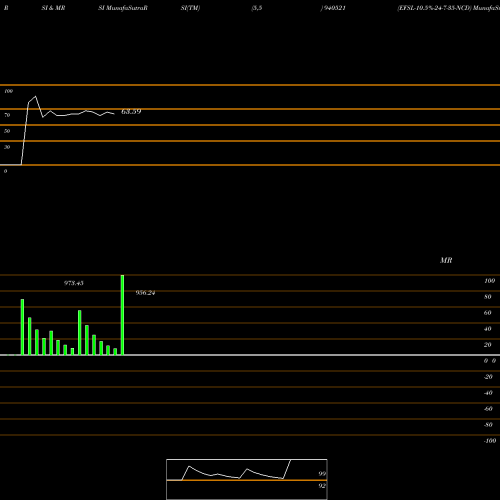
Task: Click the RSI current value 63.59
Action: pos(131,111)
